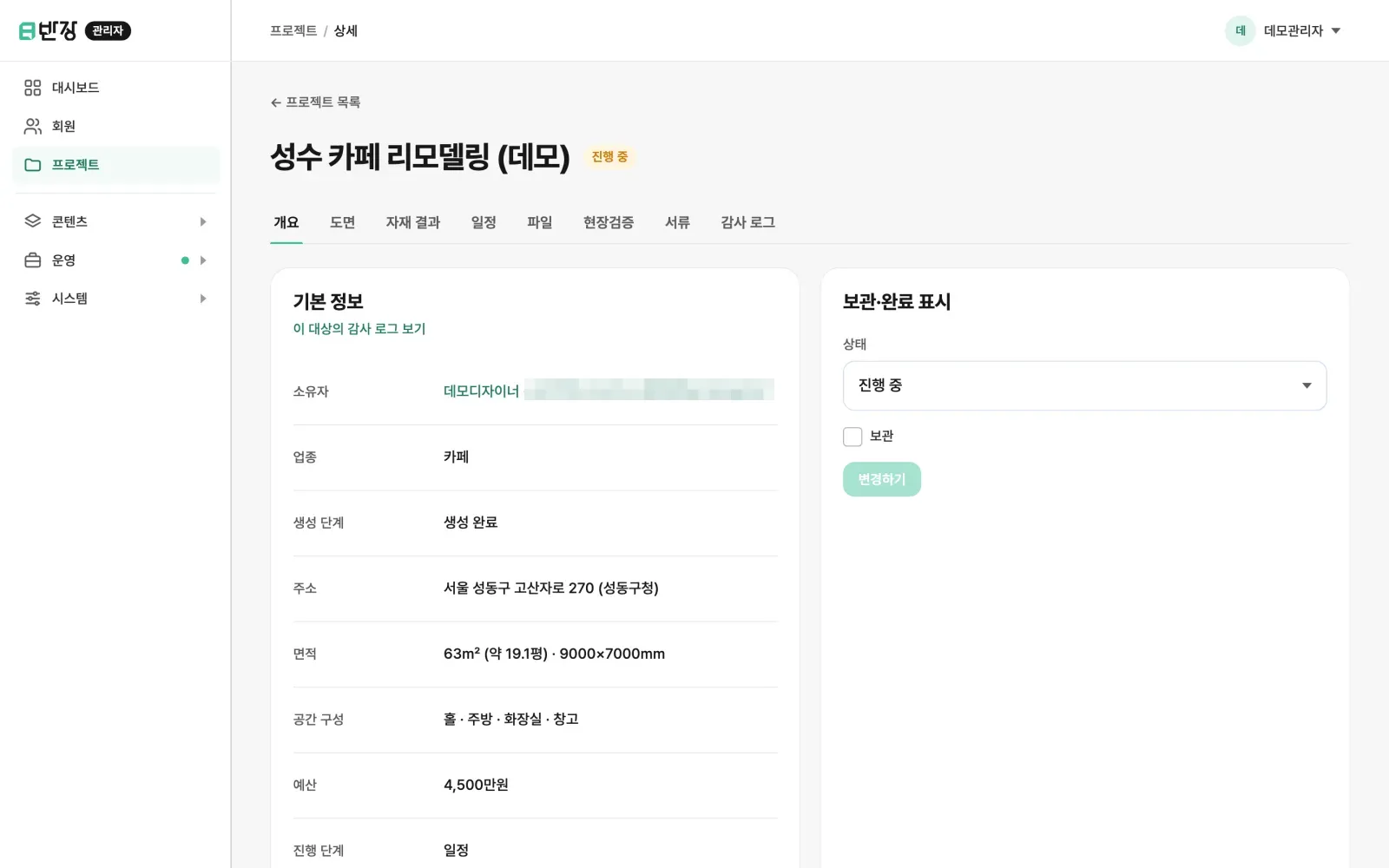Click the 프로젝트 breadcrumb link
Viewport: 1389px width, 868px height.
click(293, 31)
